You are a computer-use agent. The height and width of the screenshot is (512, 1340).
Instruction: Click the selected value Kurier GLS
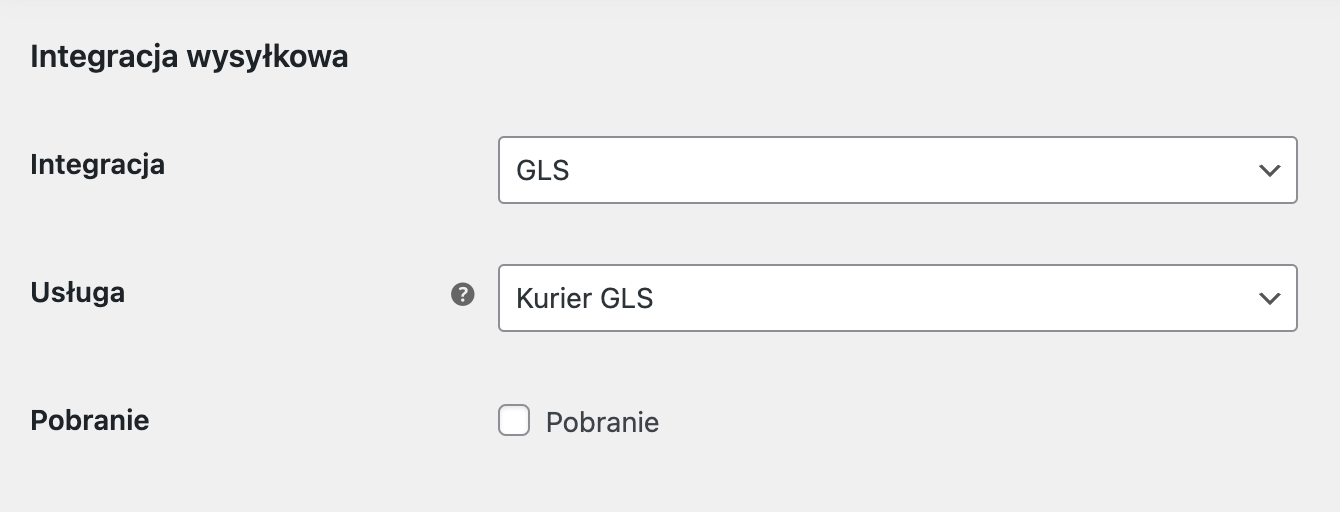pos(585,299)
